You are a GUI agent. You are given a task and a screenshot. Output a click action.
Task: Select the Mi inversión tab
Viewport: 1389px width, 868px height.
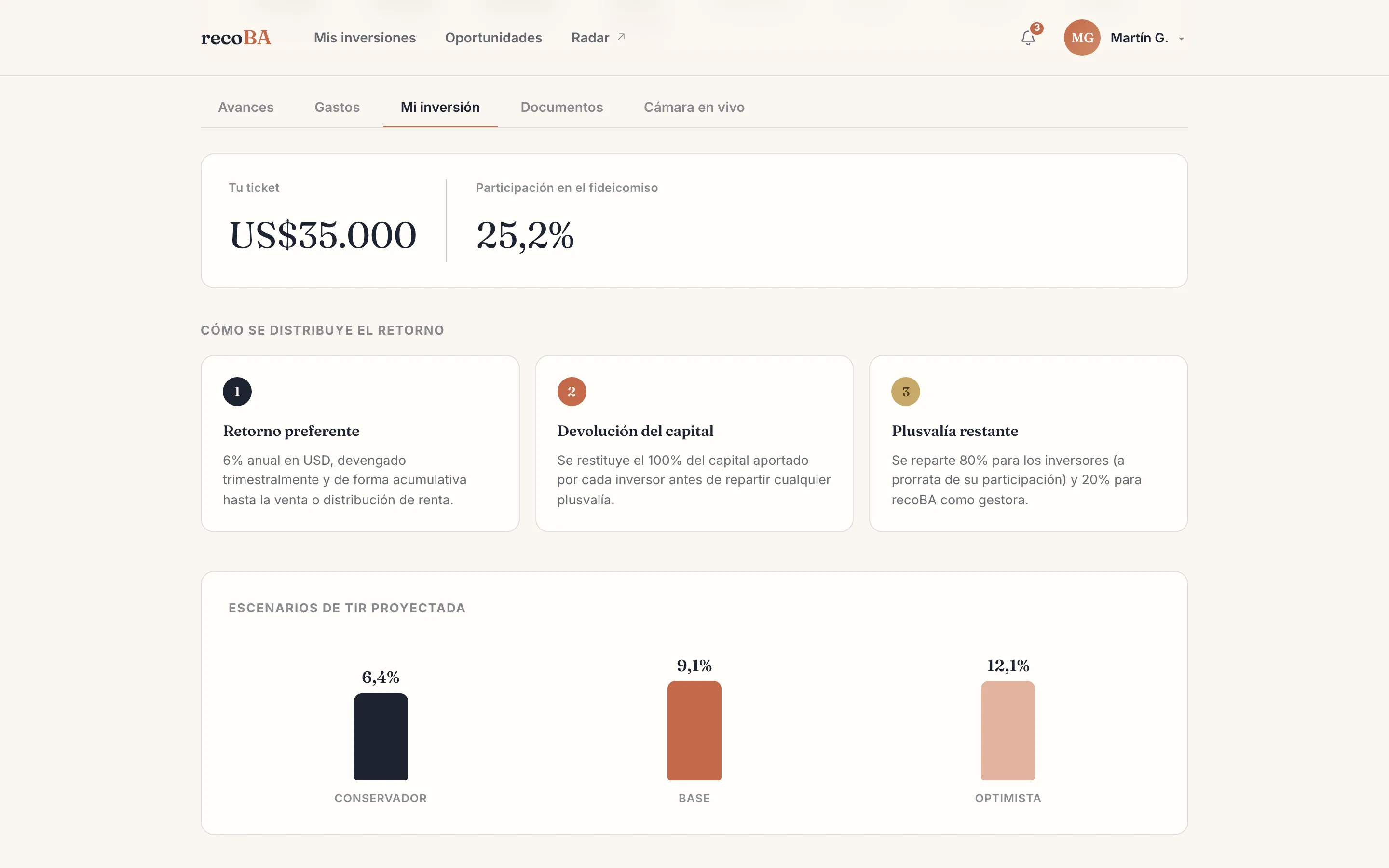[440, 108]
